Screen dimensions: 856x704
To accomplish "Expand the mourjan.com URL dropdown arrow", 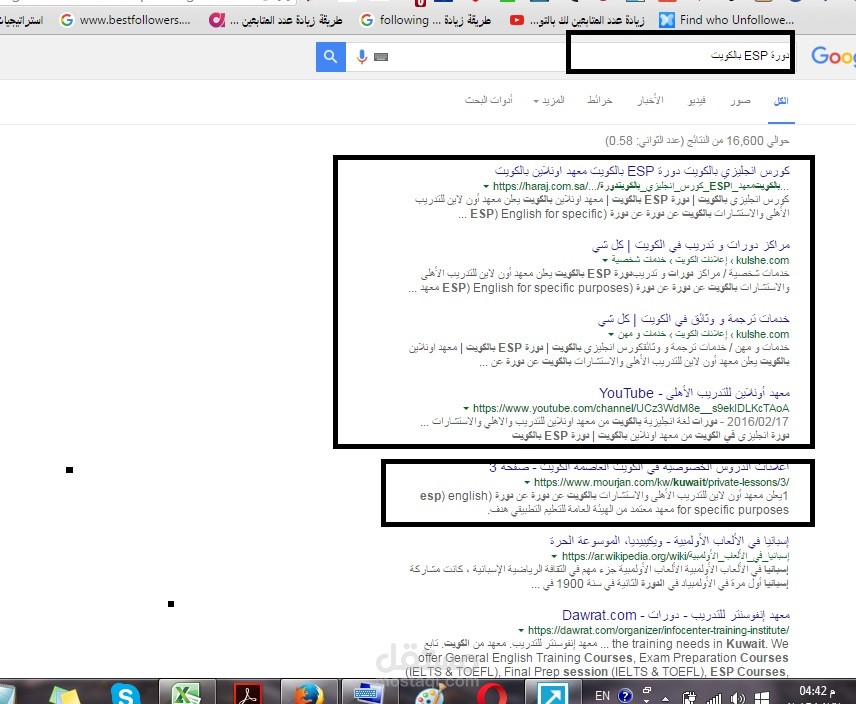I will (x=527, y=482).
